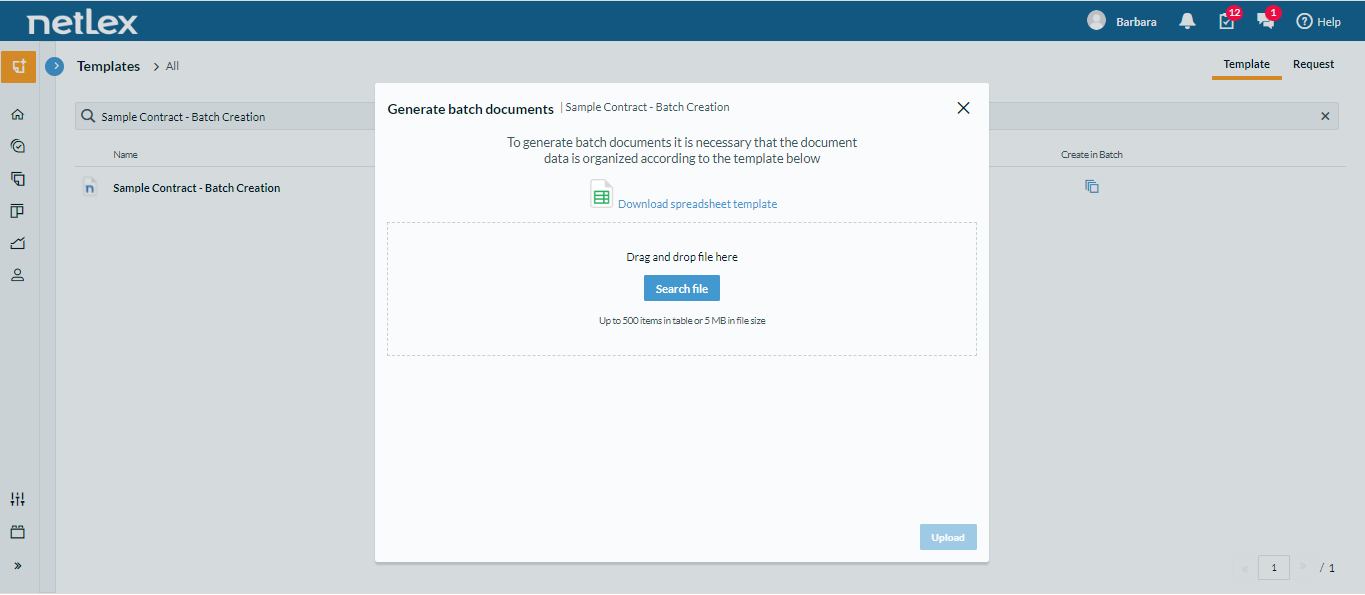Expand the sidebar with double chevron
The width and height of the screenshot is (1365, 595).
click(17, 565)
